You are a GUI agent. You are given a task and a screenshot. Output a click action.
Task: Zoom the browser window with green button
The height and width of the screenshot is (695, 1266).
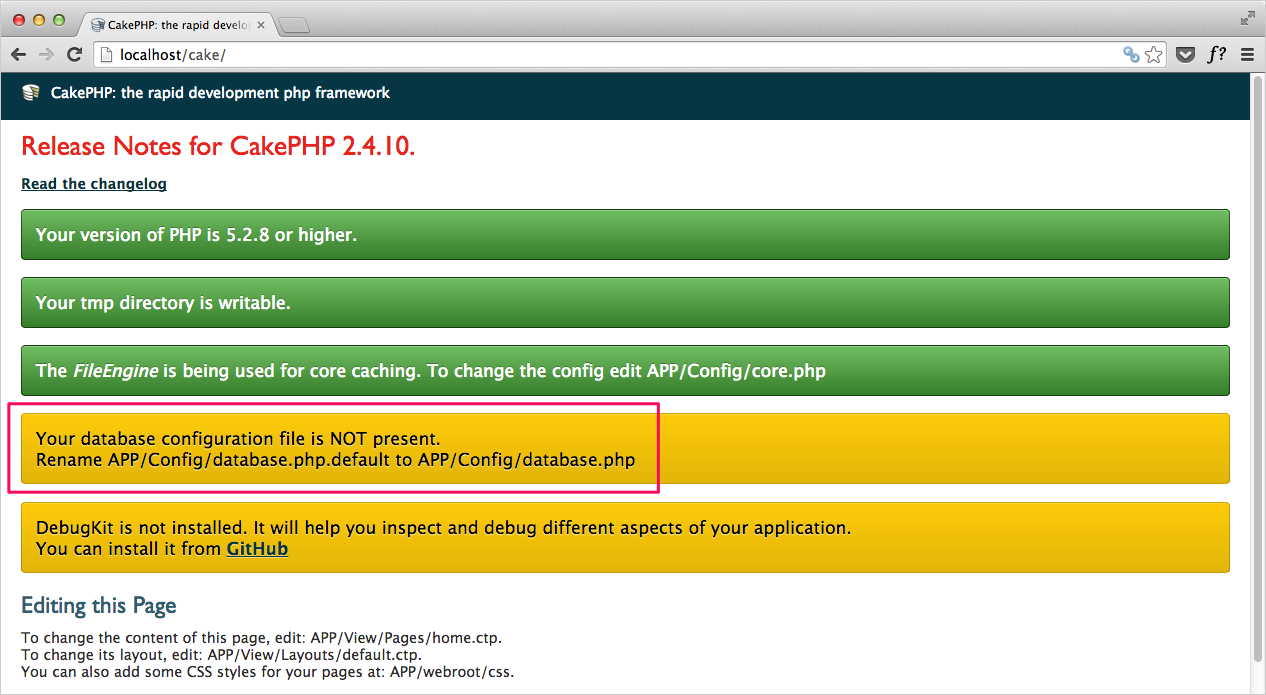coord(59,20)
